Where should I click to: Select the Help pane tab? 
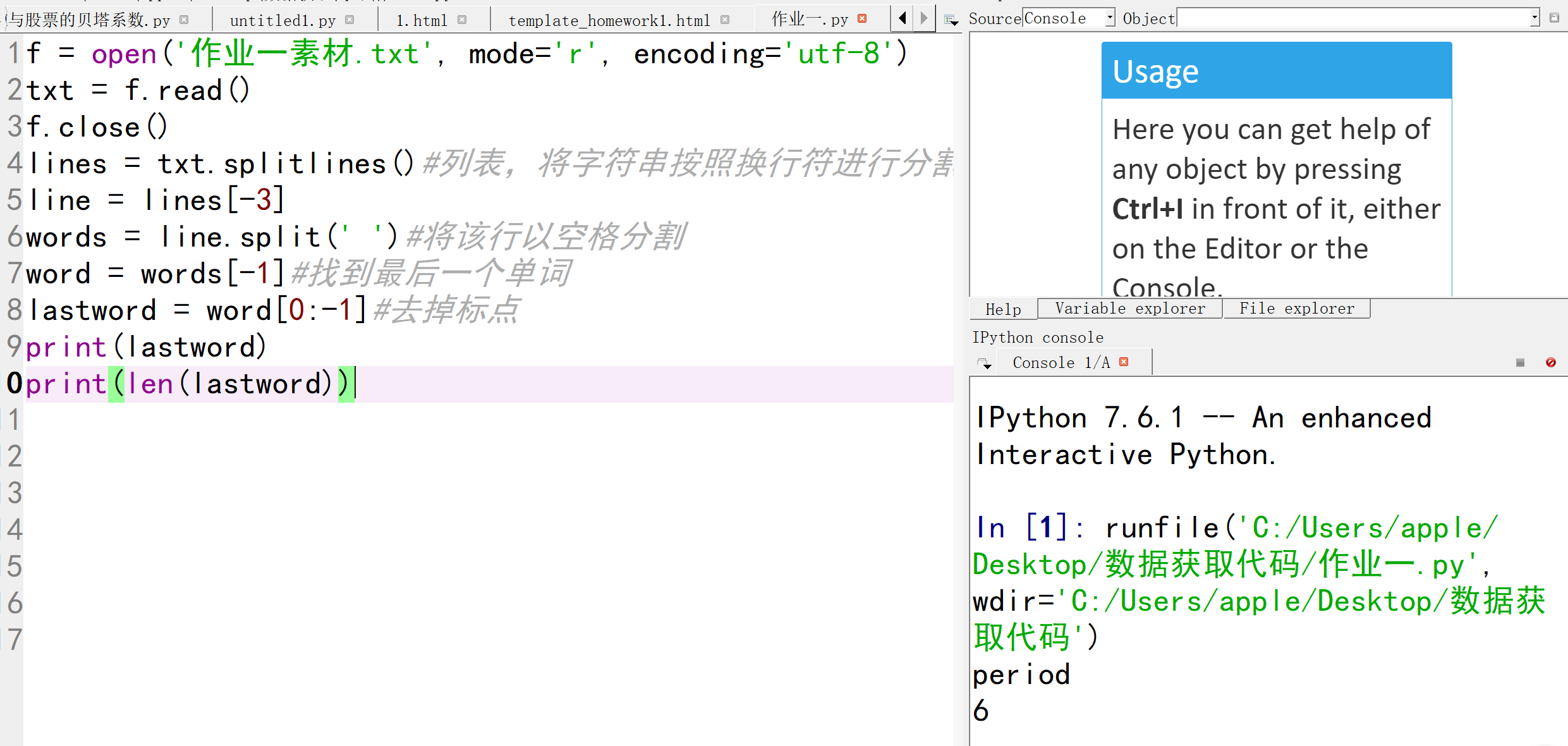[1003, 309]
